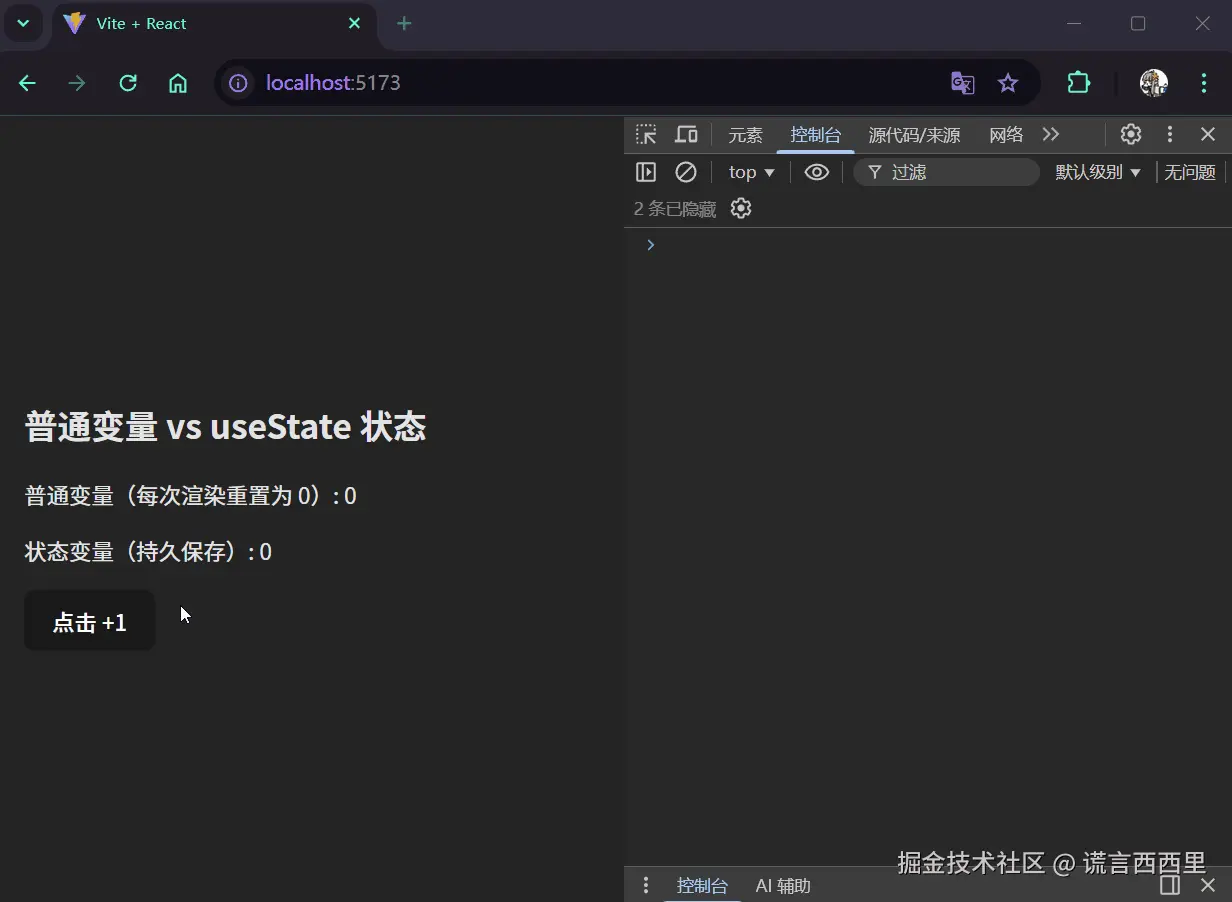Open the AI 辅助 drawer tab
The height and width of the screenshot is (902, 1232).
[x=783, y=886]
